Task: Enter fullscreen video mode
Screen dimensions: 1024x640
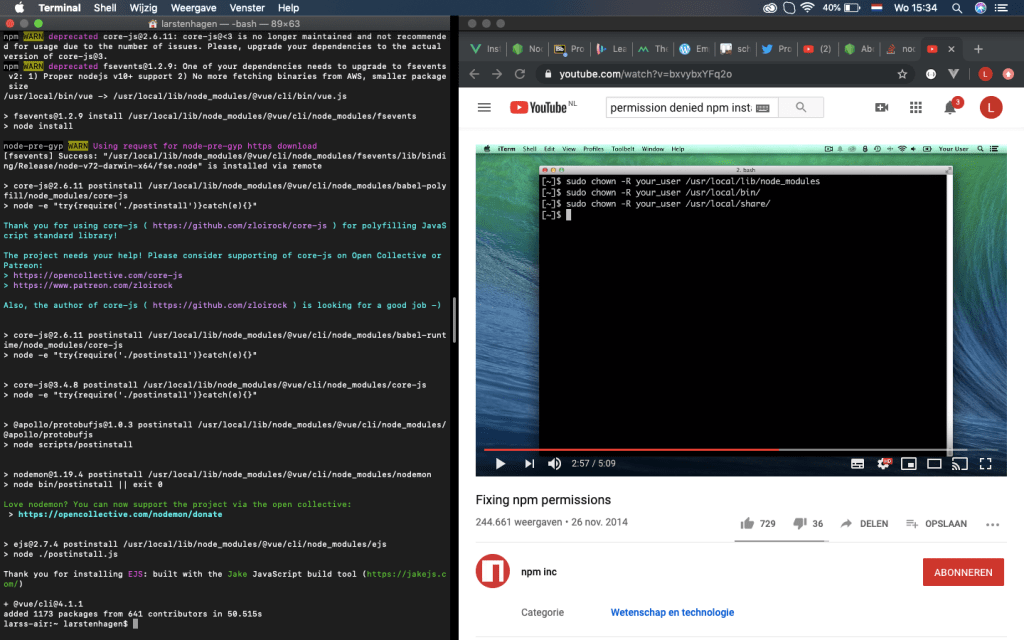Action: tap(985, 463)
